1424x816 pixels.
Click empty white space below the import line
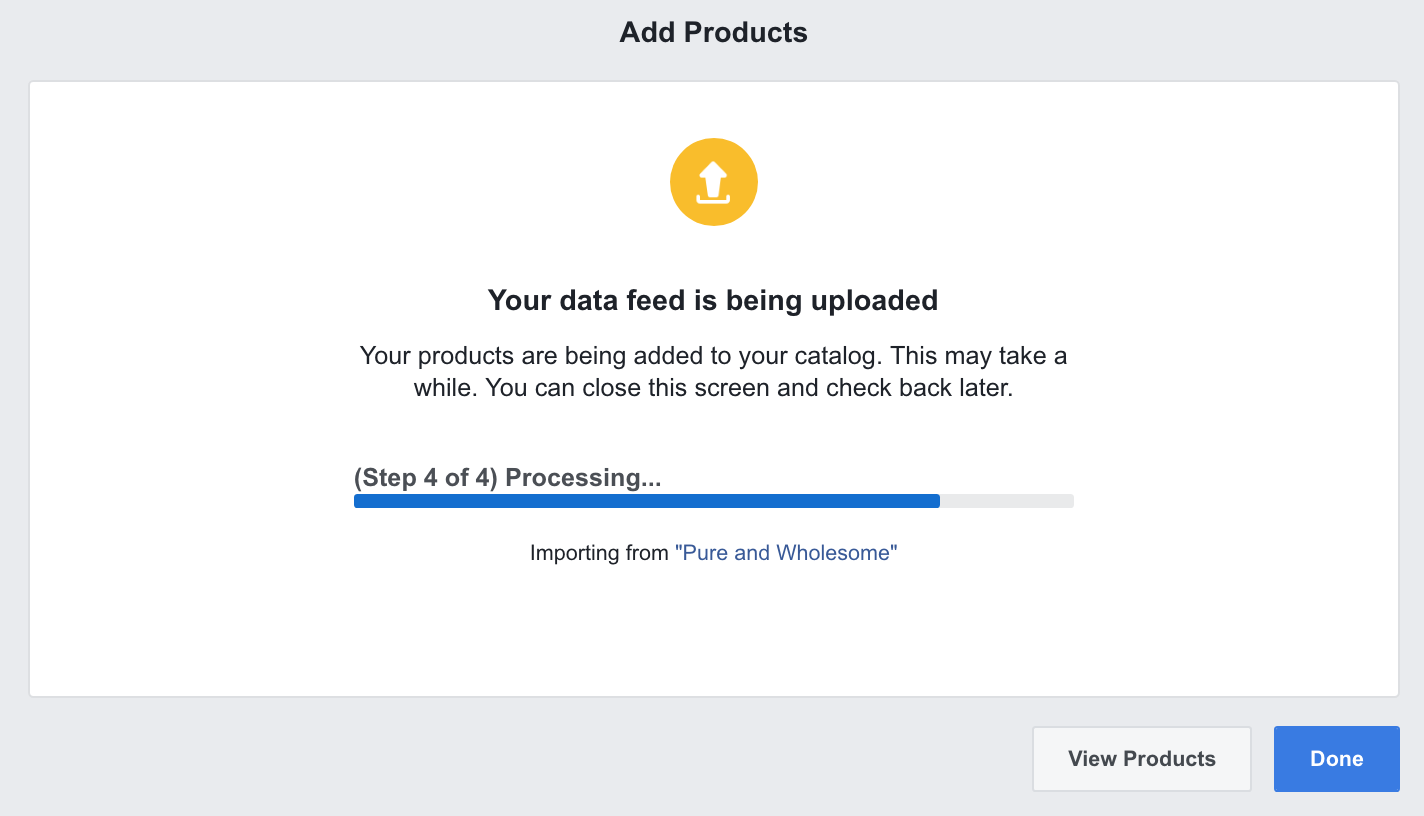pyautogui.click(x=713, y=630)
